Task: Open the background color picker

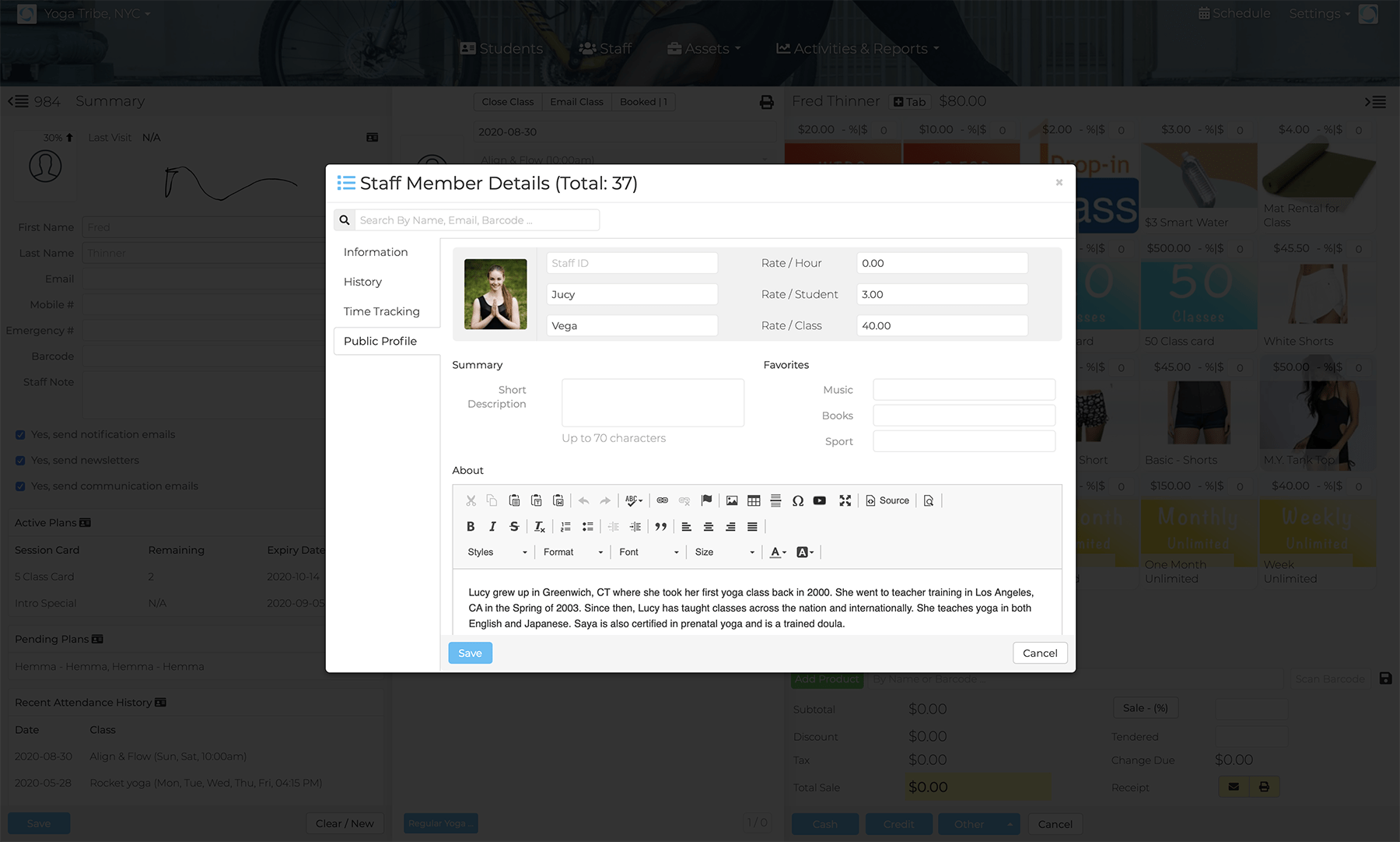Action: click(805, 553)
